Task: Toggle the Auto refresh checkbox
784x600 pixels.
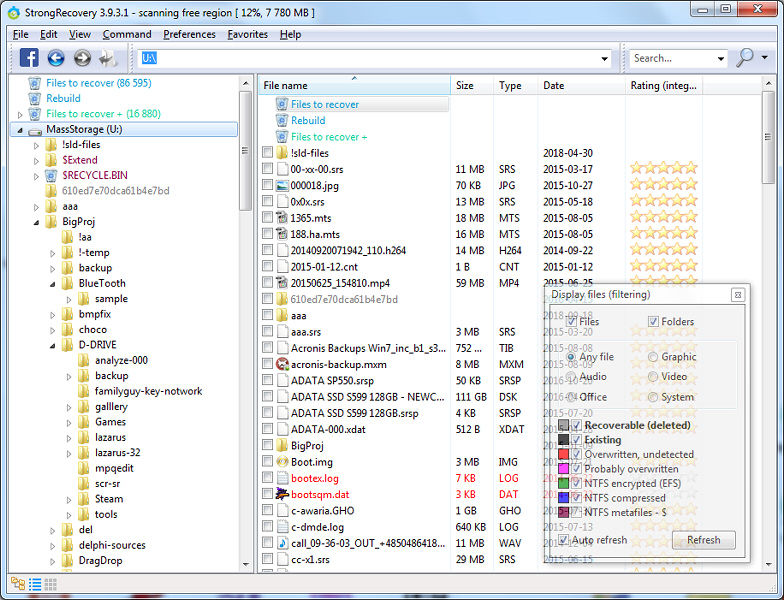Action: pyautogui.click(x=564, y=540)
